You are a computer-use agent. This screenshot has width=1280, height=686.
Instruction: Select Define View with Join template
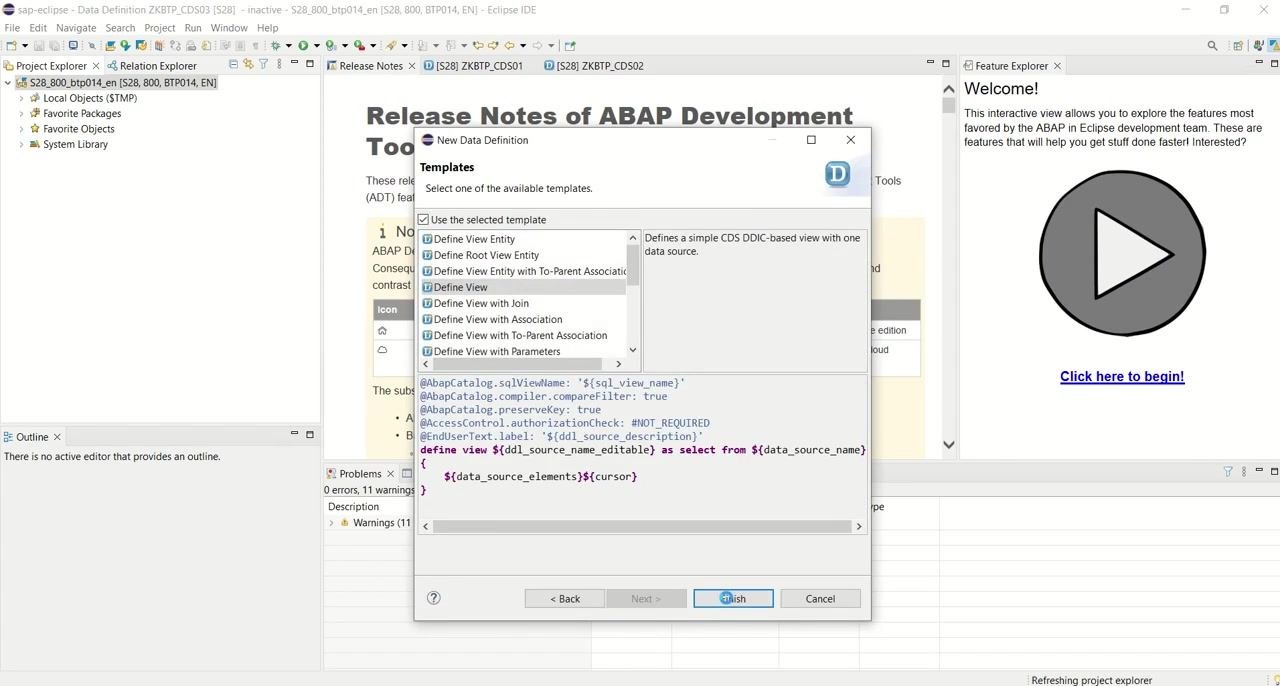click(481, 303)
